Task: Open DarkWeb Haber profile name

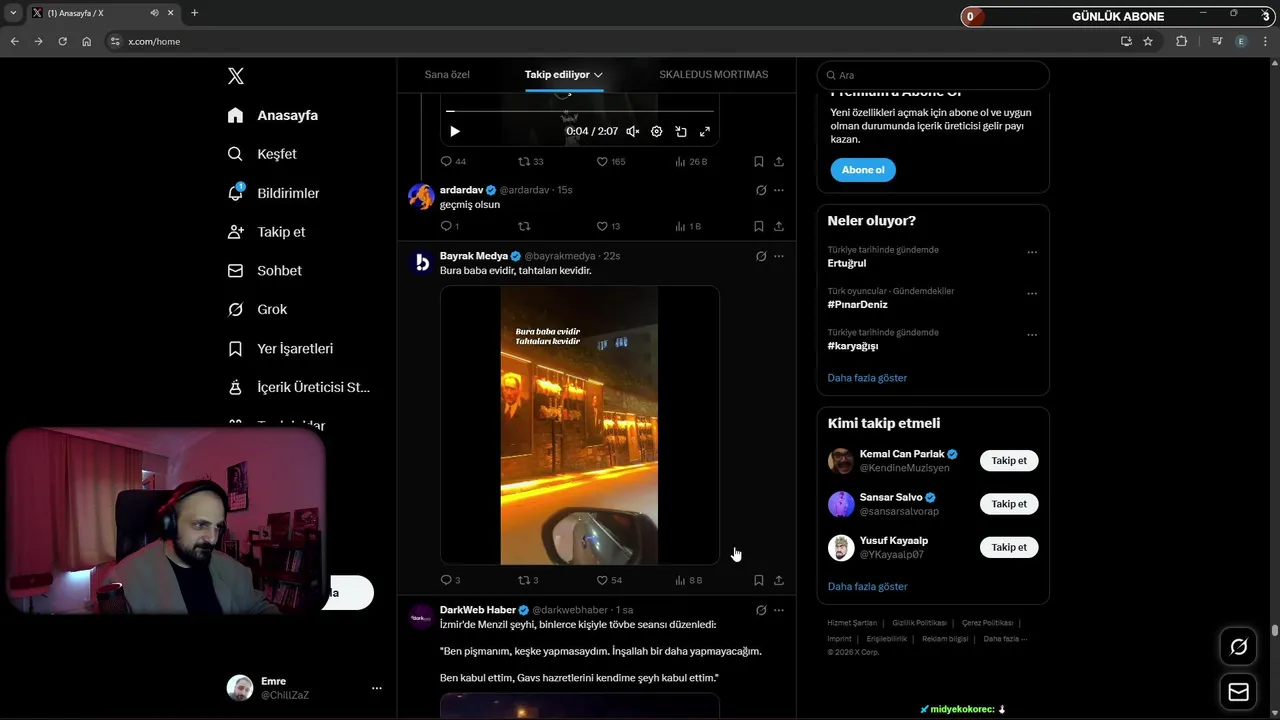Action: pyautogui.click(x=478, y=610)
